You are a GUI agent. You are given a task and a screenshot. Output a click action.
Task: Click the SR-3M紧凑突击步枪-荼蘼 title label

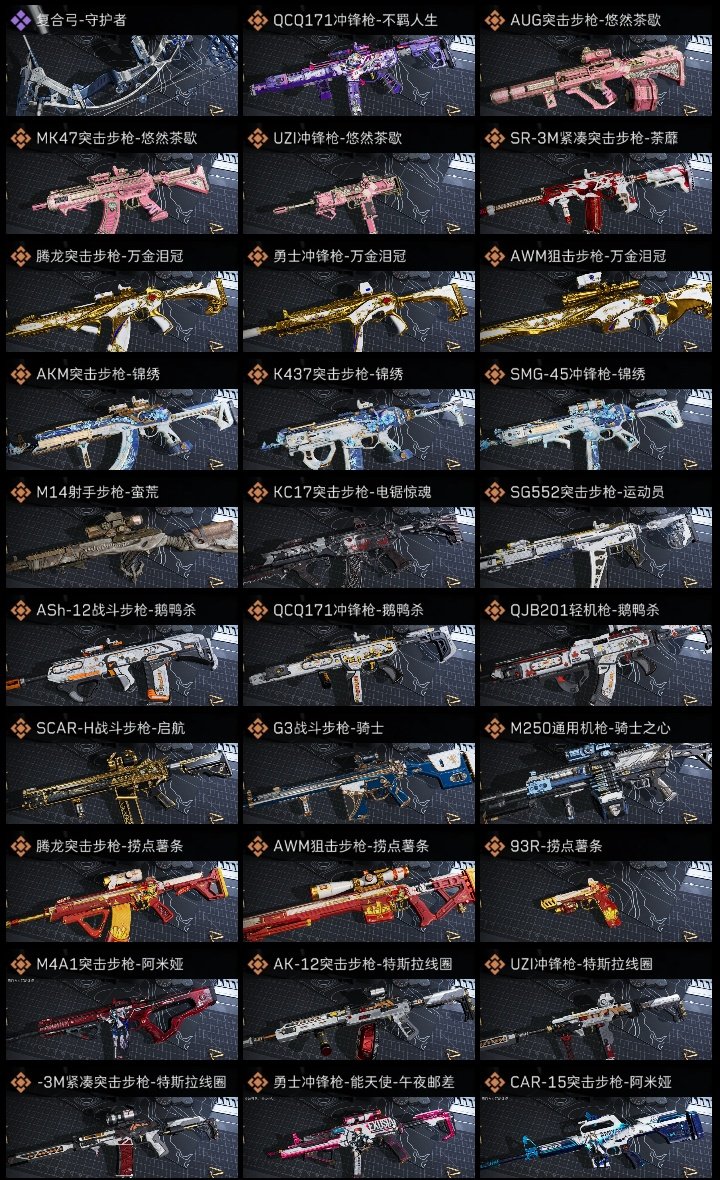pos(594,138)
